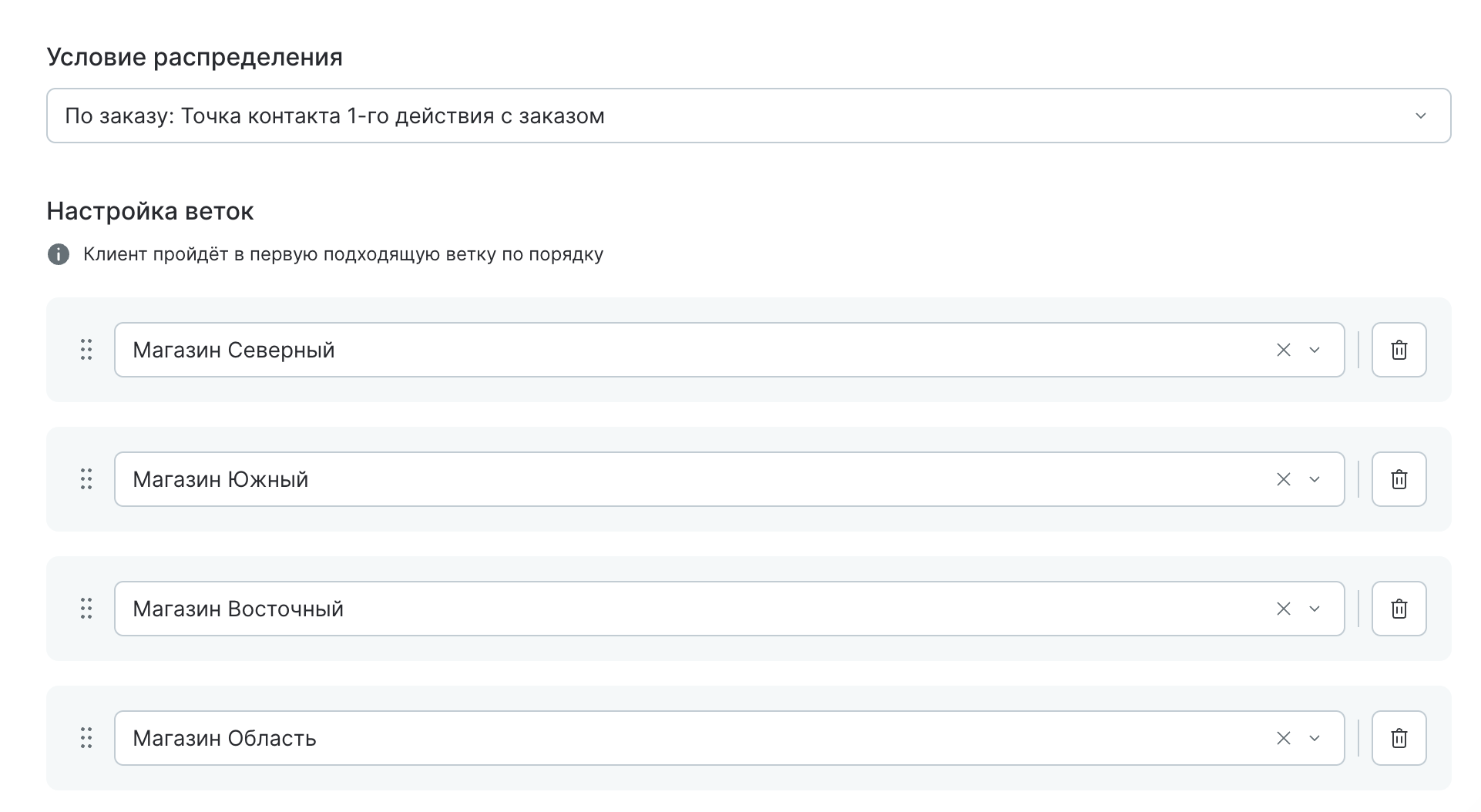Delete the Магазин Северный branch
Viewport: 1481px width, 812px height.
pyautogui.click(x=1399, y=350)
